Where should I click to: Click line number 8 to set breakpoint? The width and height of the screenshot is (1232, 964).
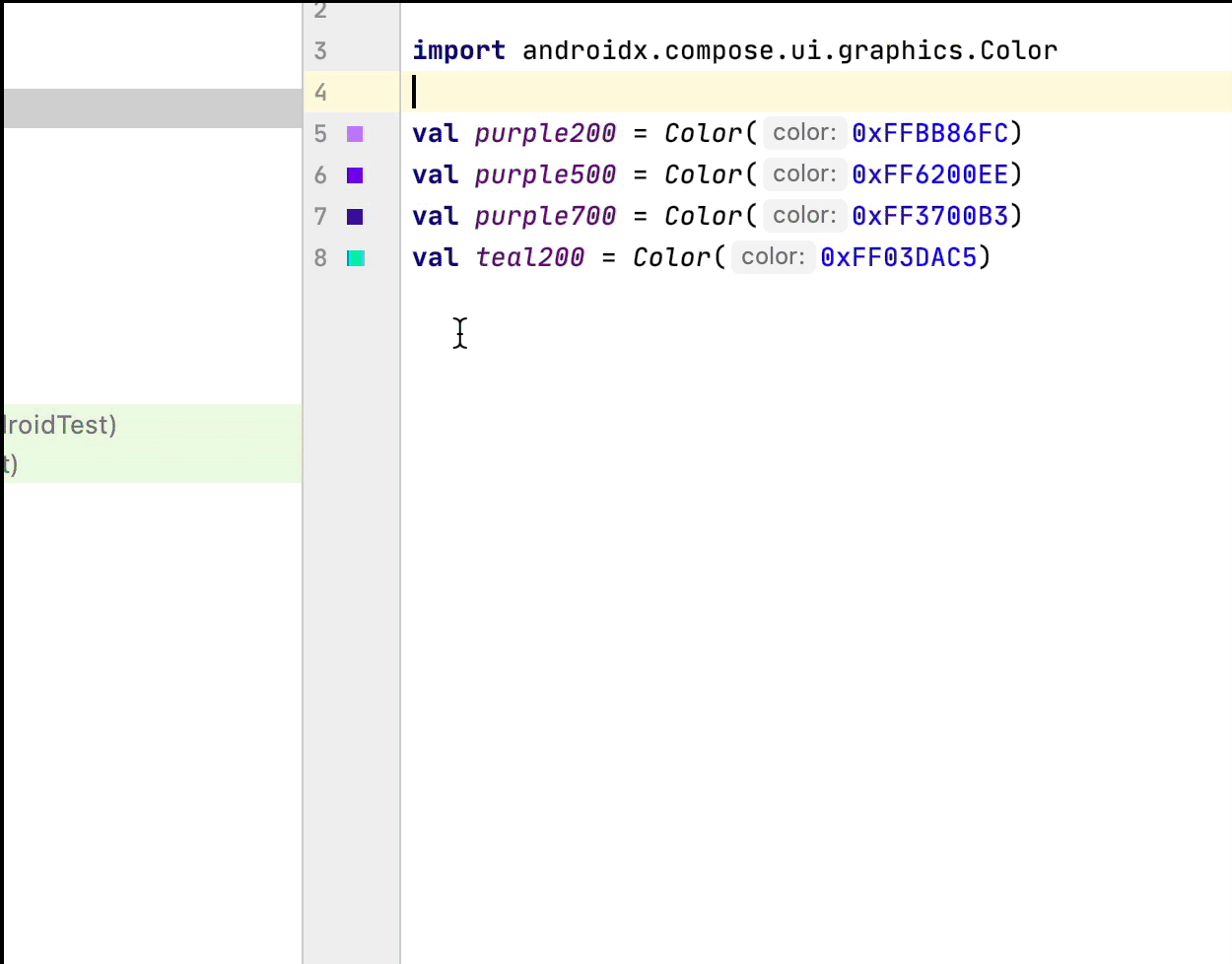[320, 257]
